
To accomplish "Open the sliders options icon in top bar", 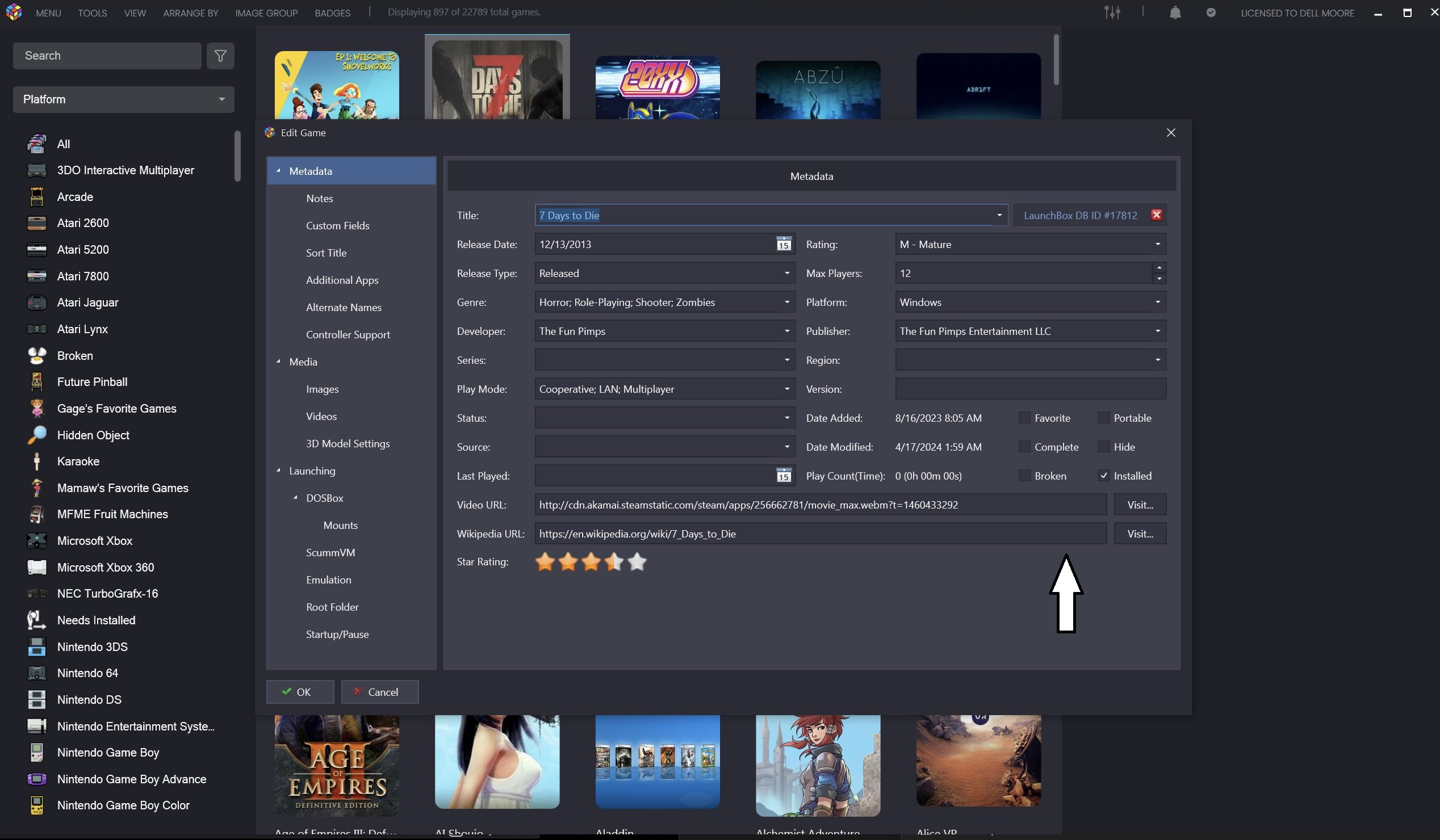I will coord(1111,12).
